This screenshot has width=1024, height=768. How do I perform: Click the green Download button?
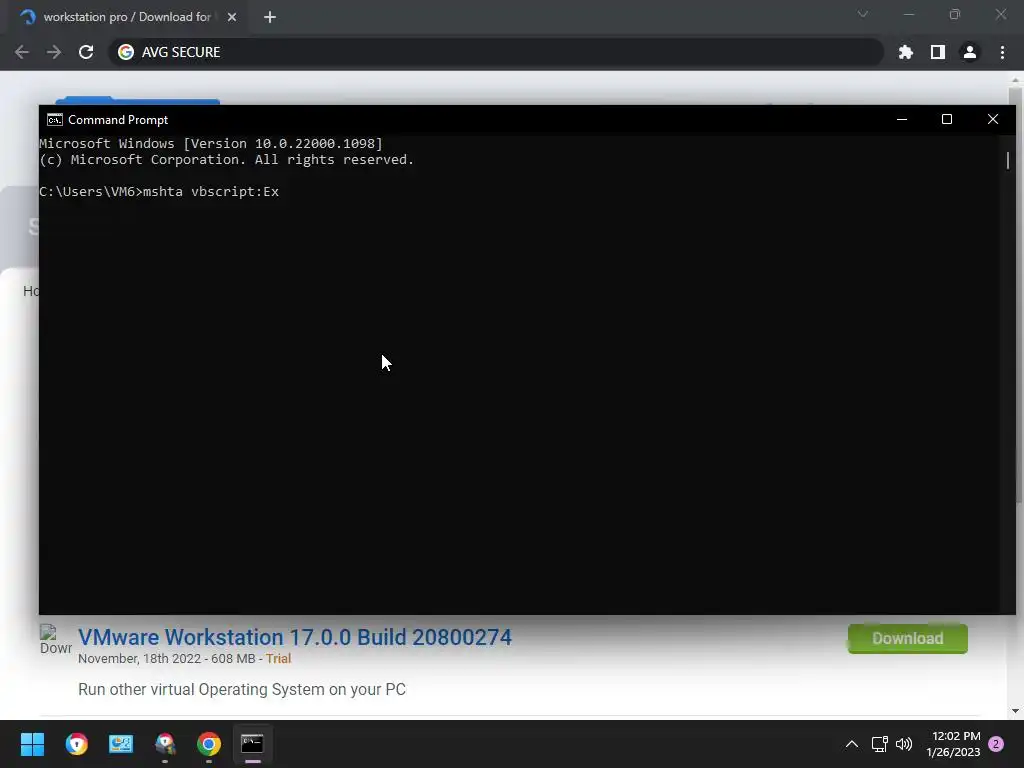coord(908,639)
